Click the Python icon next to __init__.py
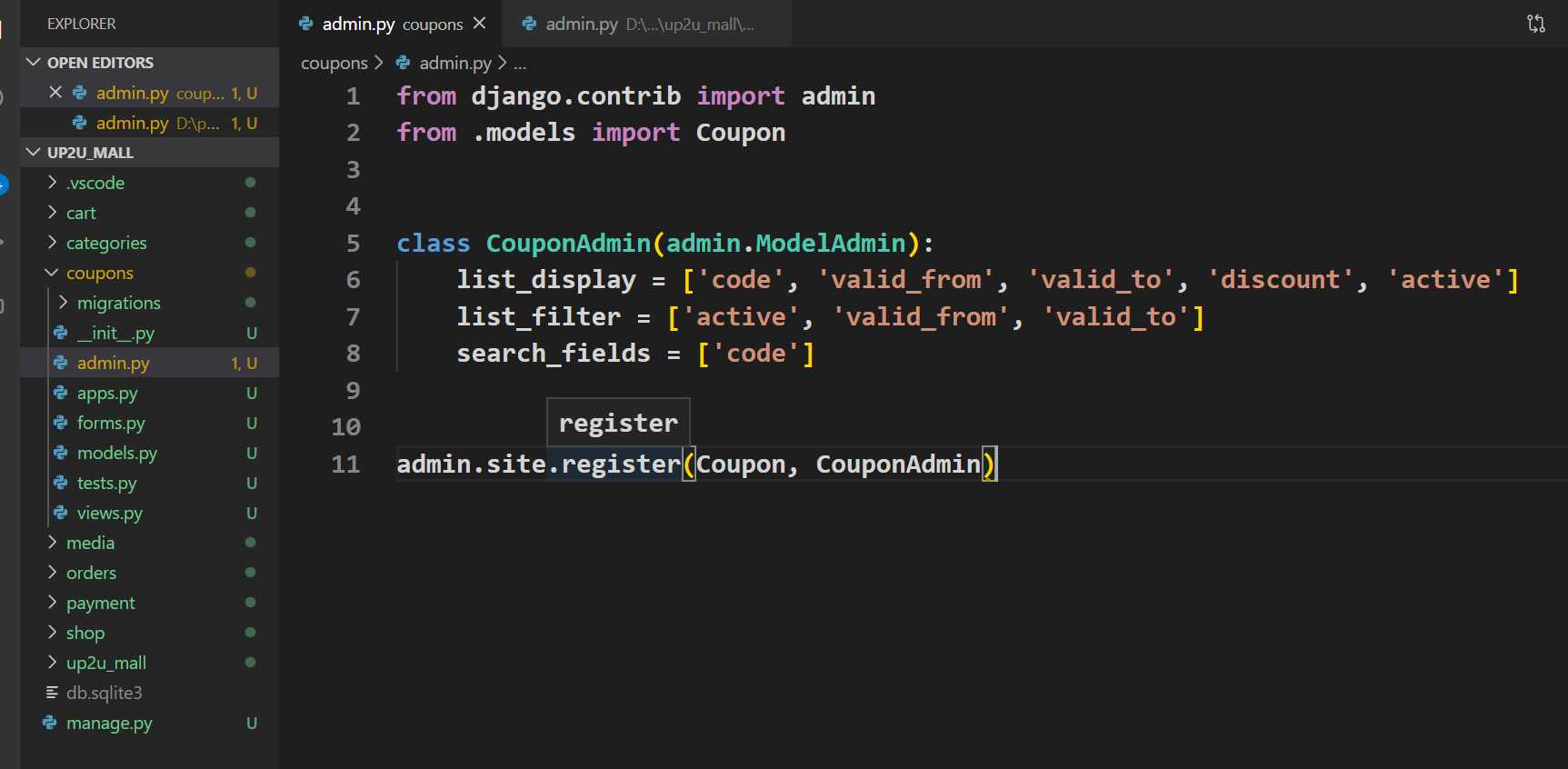The height and width of the screenshot is (769, 1568). pos(61,333)
